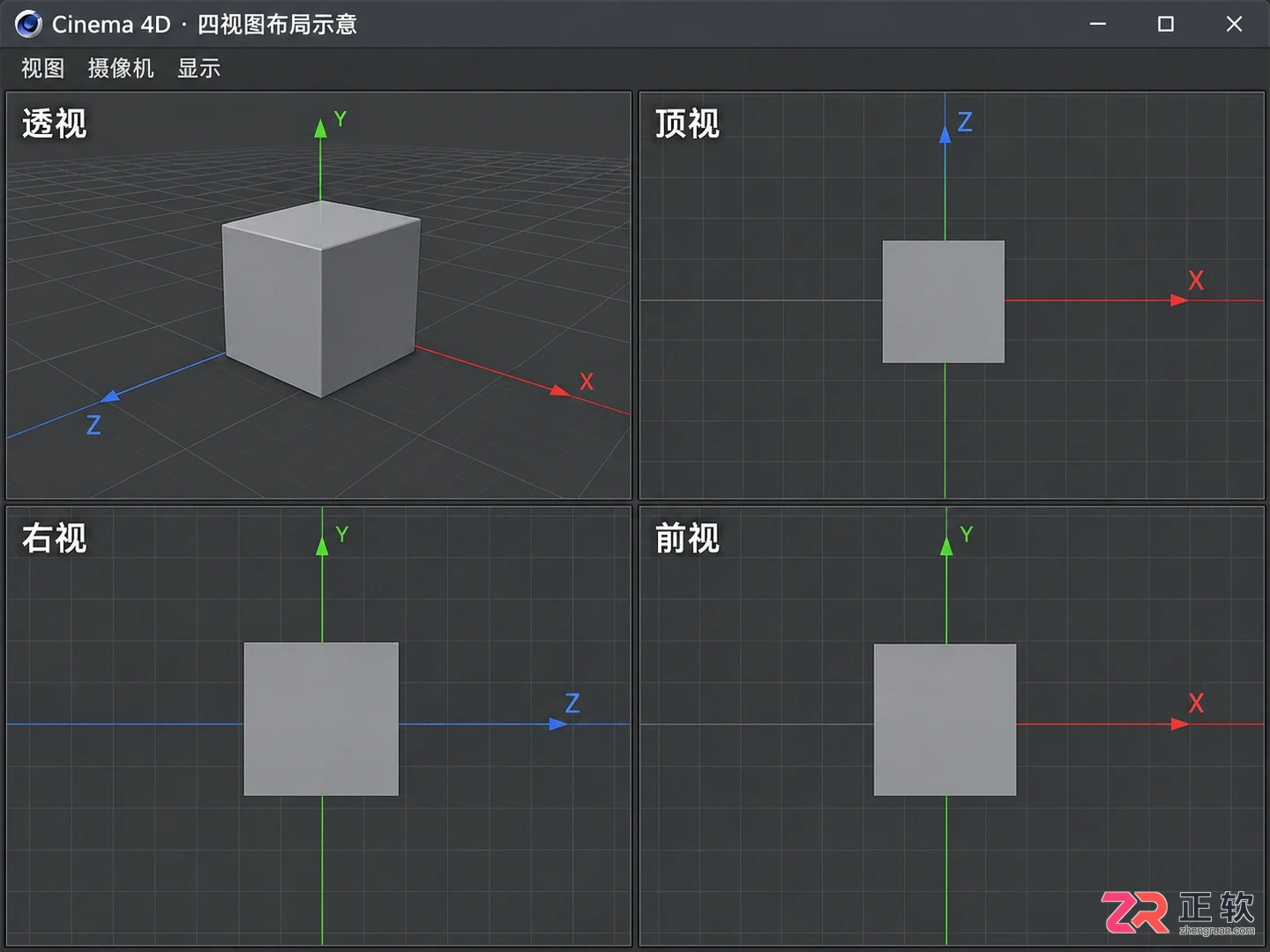Click the Z axis label in 右视 view
The height and width of the screenshot is (952, 1270).
click(572, 703)
